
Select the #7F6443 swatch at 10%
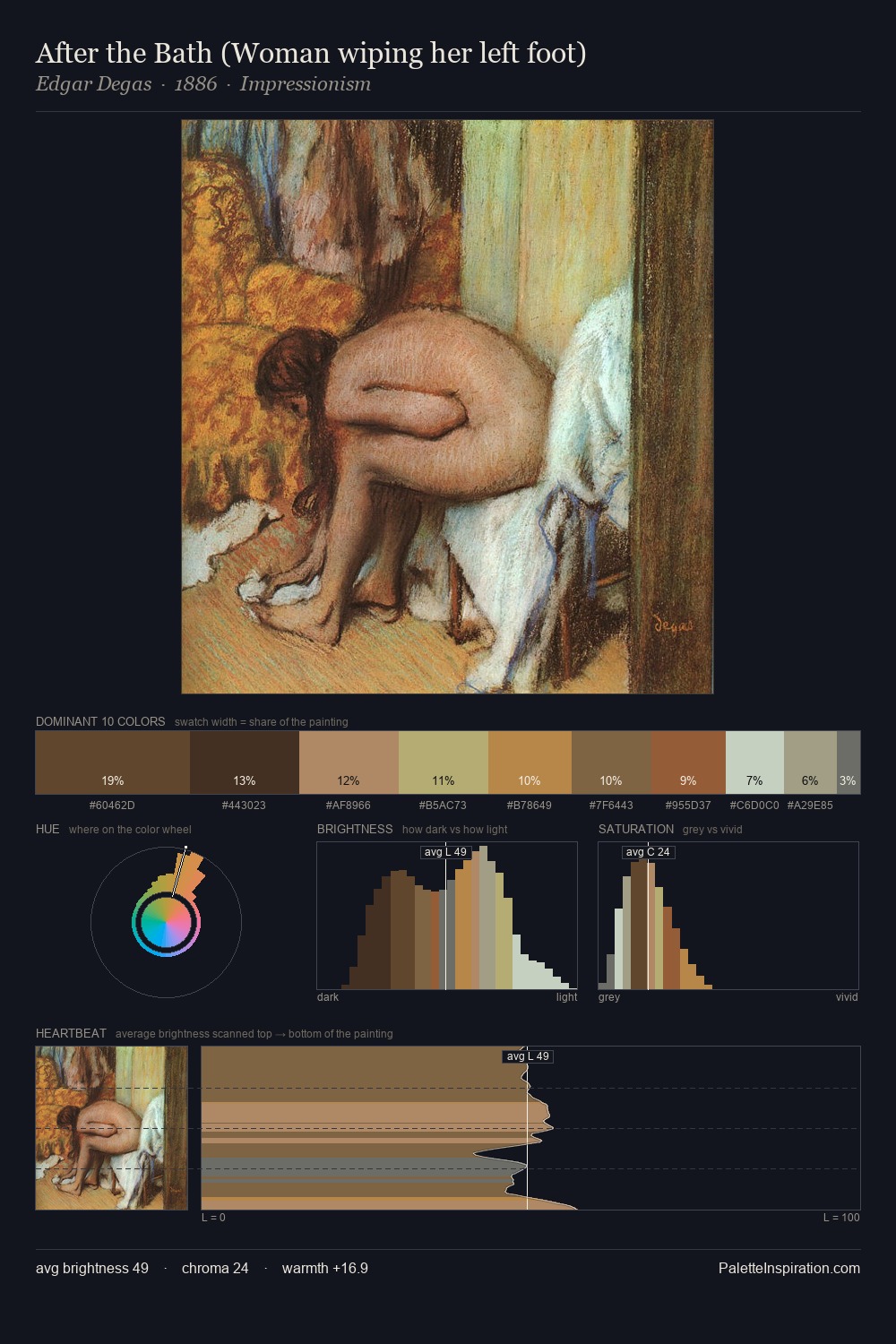(612, 762)
